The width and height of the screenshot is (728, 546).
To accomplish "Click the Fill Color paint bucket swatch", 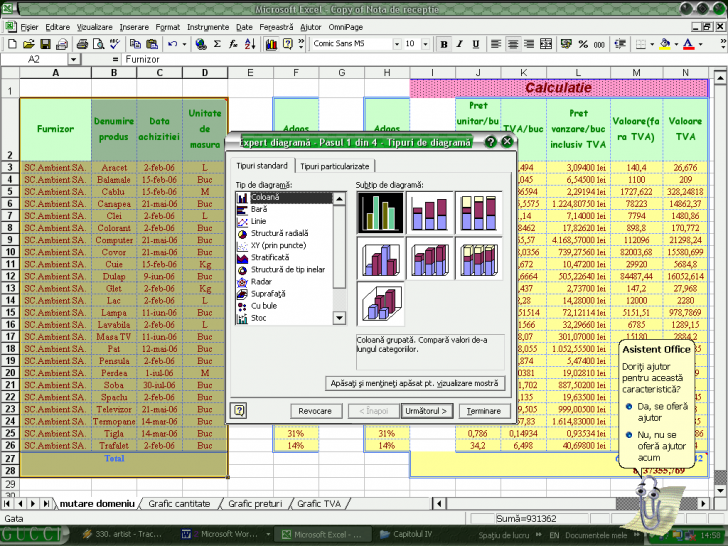I will [x=665, y=44].
